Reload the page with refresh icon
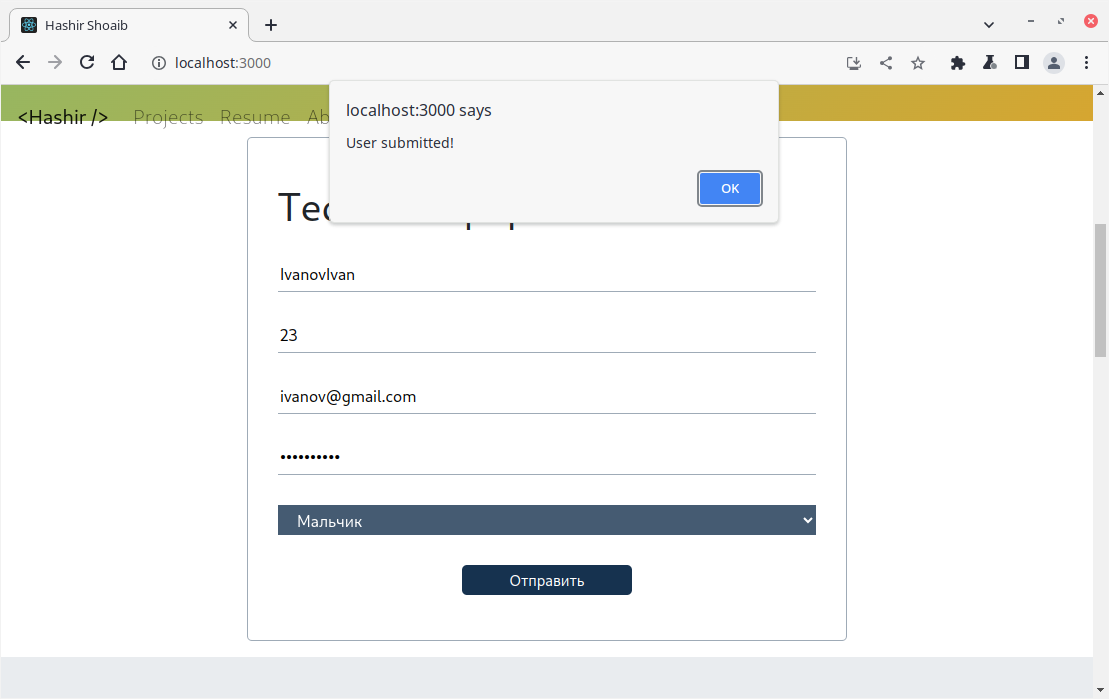 point(87,62)
